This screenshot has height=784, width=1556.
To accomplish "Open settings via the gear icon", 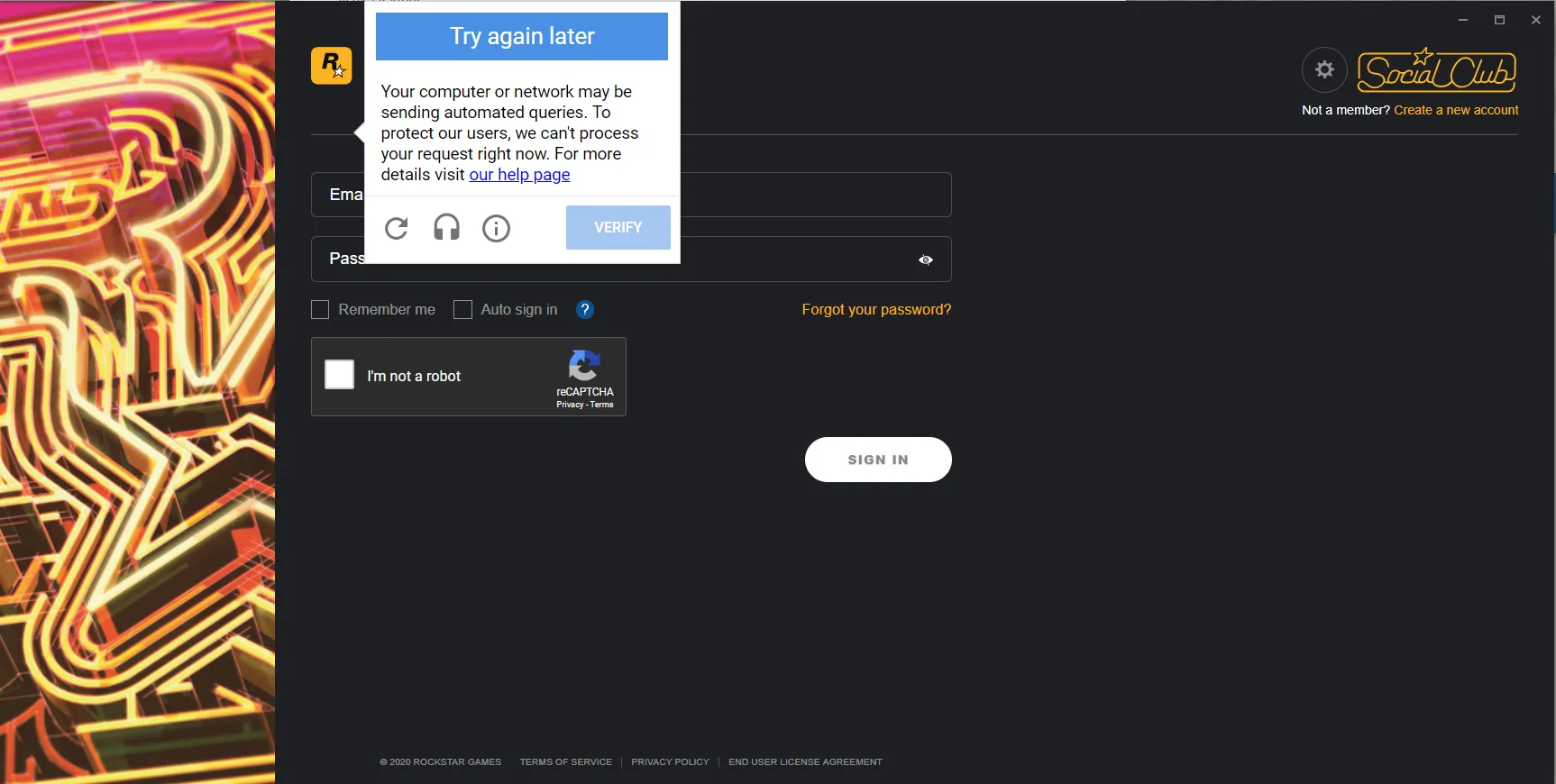I will [1324, 69].
